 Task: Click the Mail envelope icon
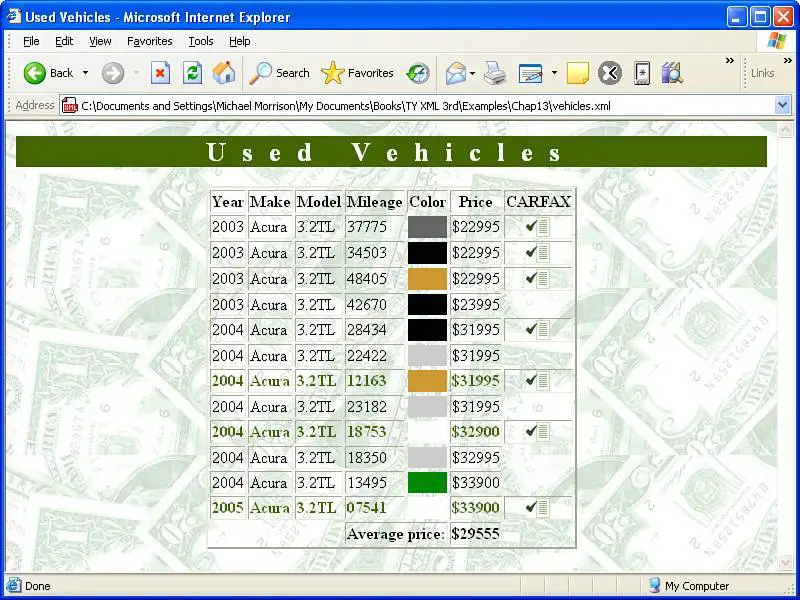456,73
